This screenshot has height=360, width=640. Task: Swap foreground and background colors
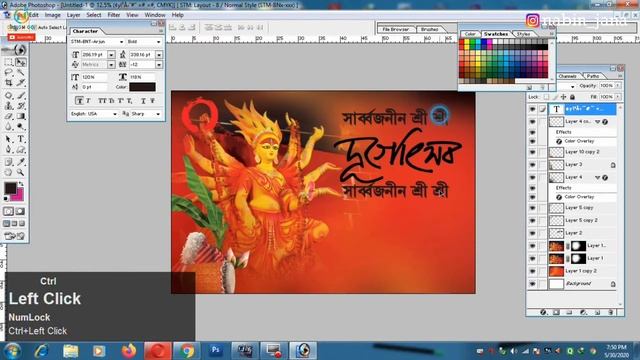21,184
